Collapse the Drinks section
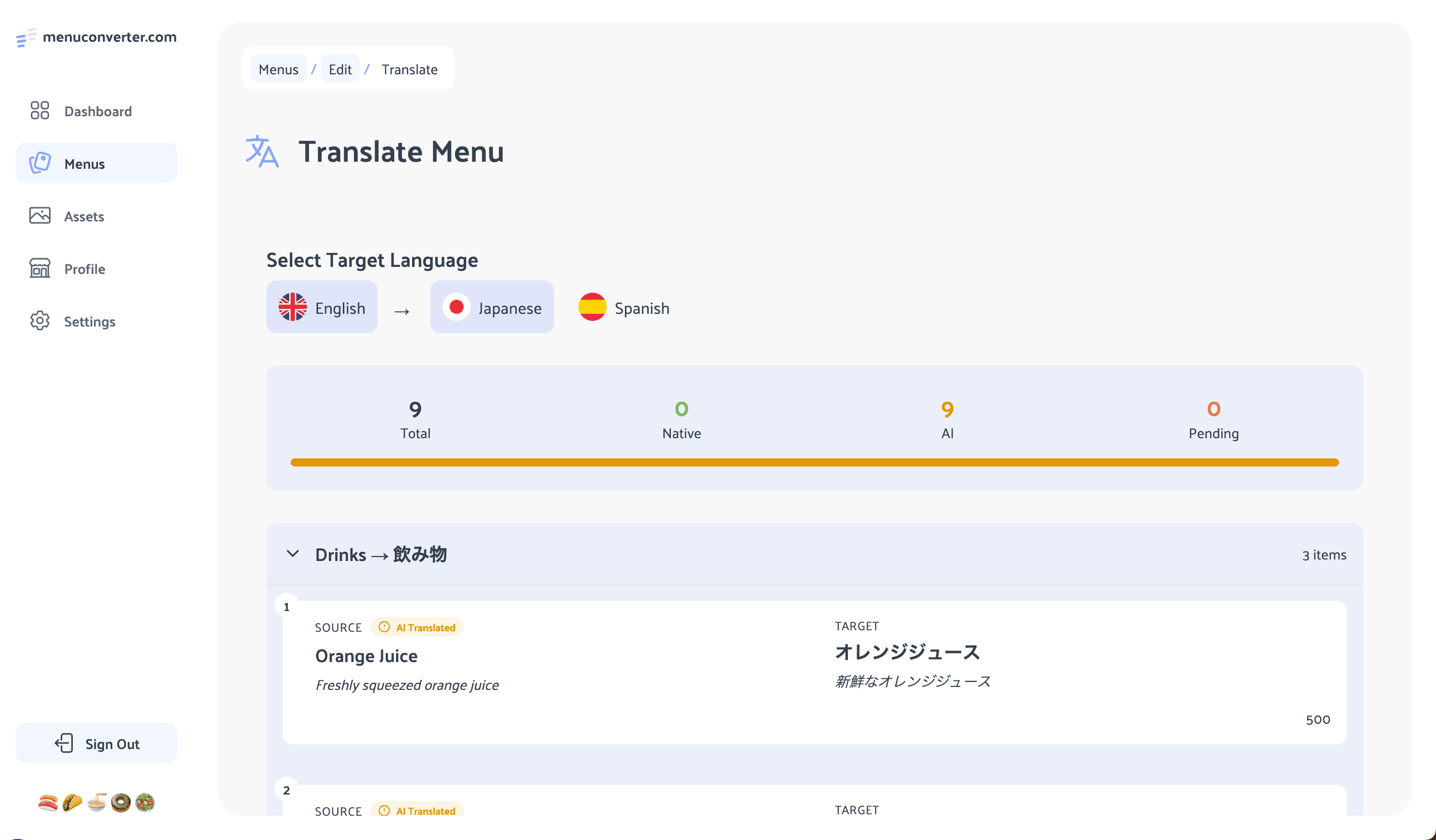The height and width of the screenshot is (840, 1436). [x=293, y=553]
